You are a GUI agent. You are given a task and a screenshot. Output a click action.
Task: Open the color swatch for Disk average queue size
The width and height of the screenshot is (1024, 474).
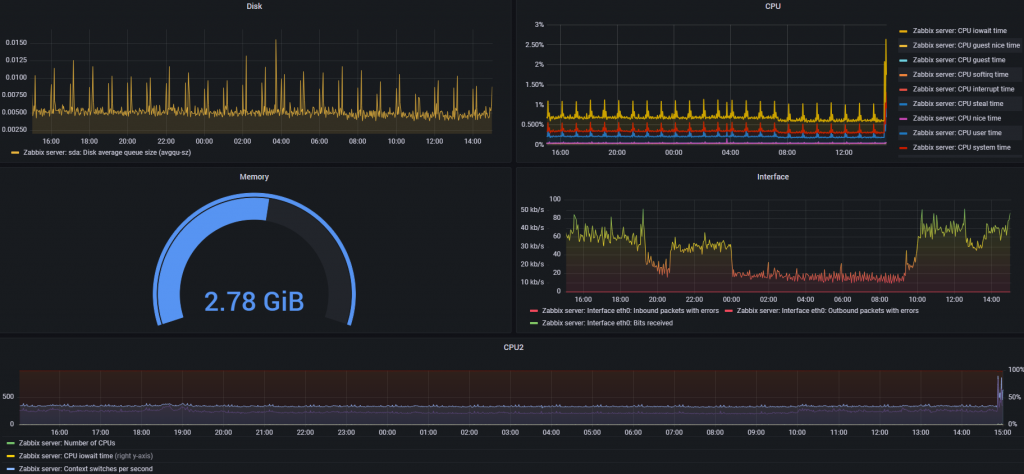click(x=14, y=152)
